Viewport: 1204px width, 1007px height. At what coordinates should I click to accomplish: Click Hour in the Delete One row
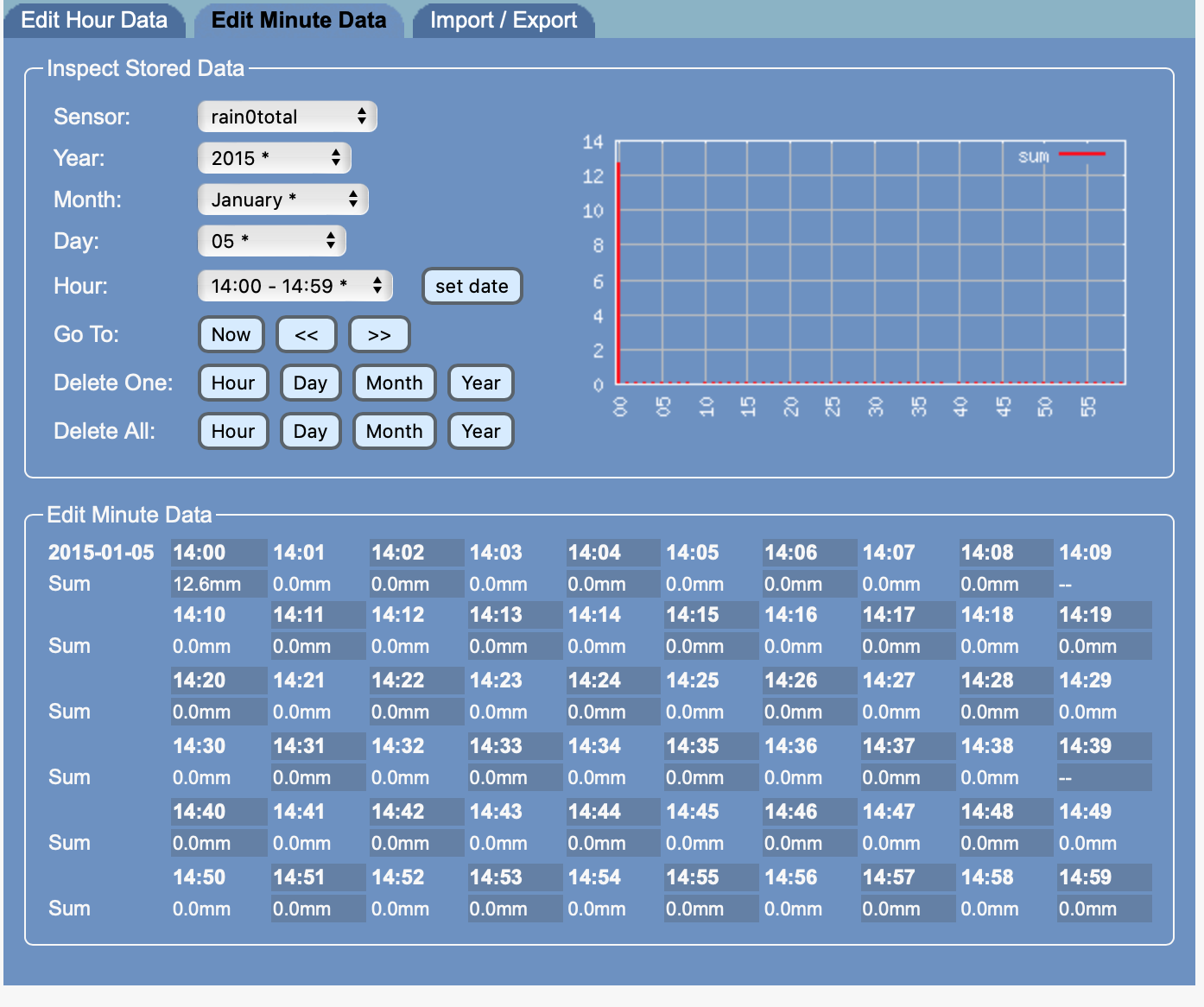[x=233, y=383]
